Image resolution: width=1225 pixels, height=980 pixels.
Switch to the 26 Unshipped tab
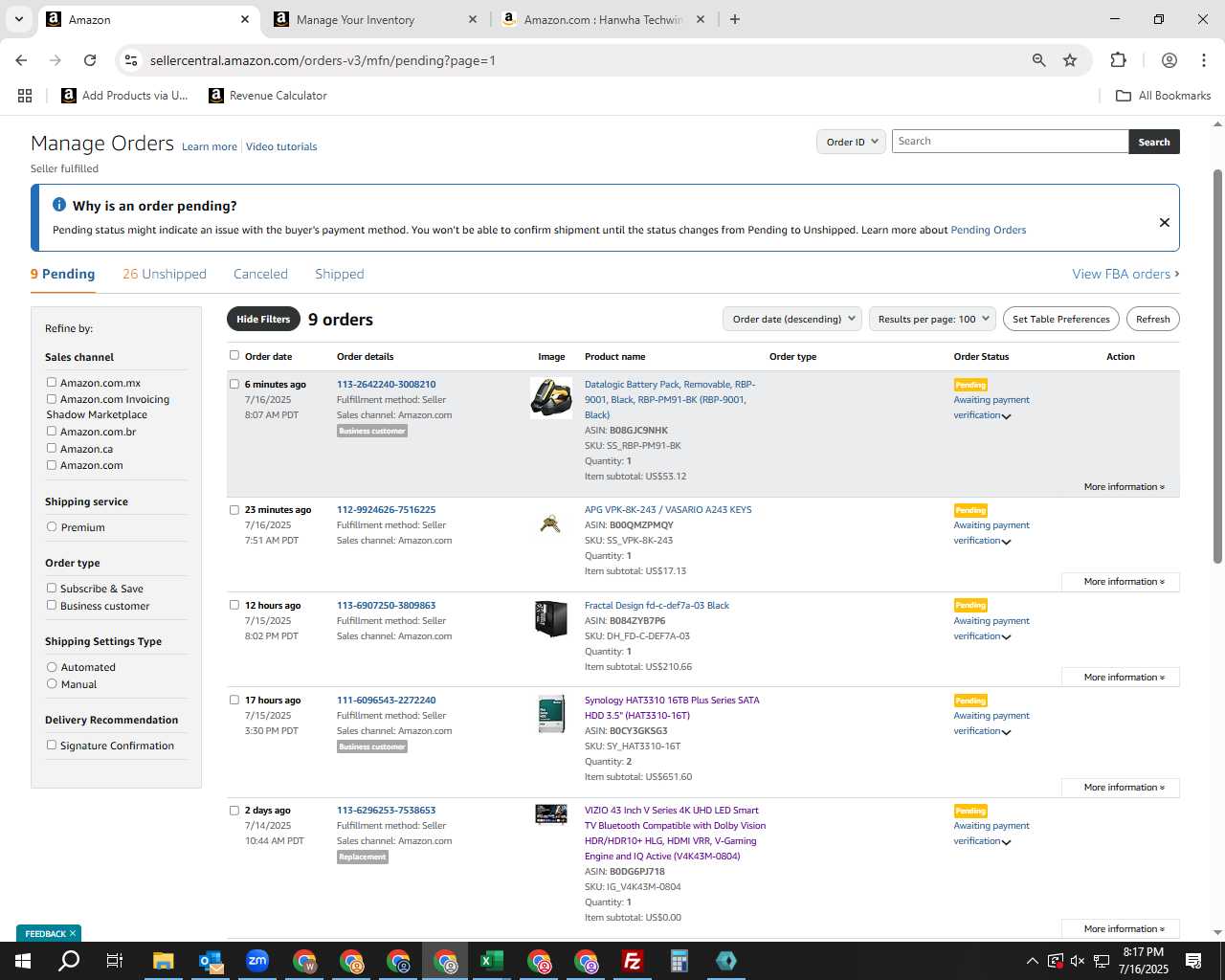165,274
